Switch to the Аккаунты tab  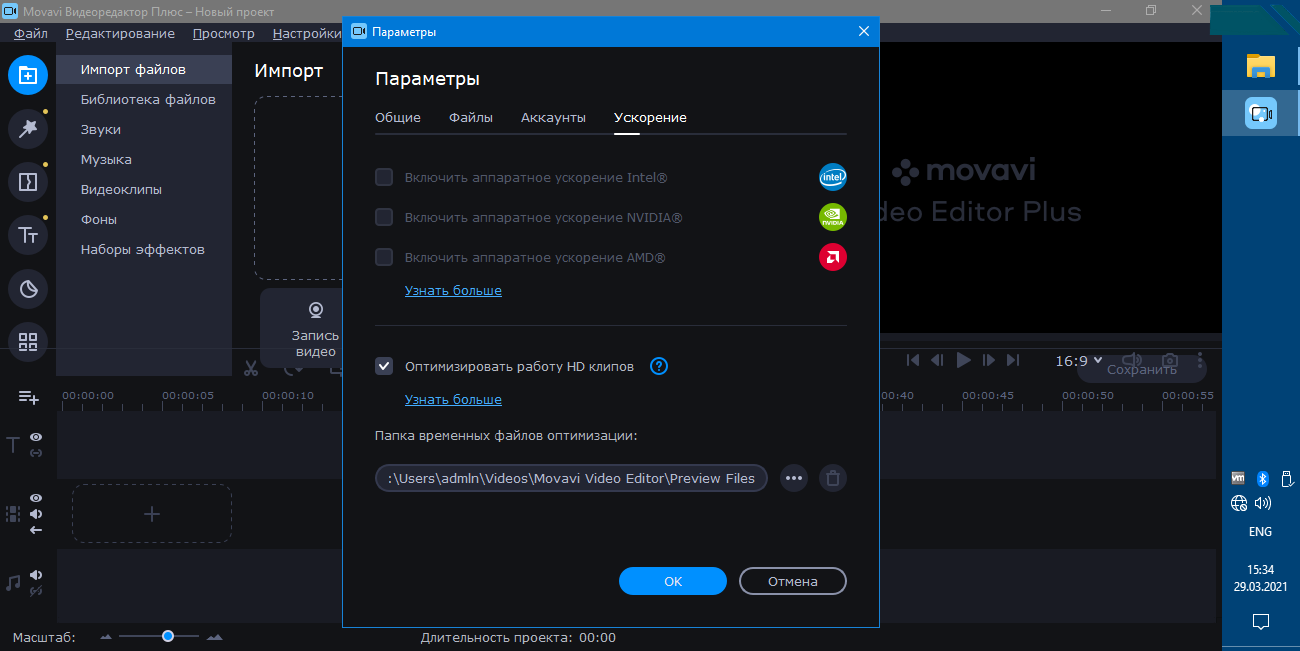pyautogui.click(x=553, y=117)
